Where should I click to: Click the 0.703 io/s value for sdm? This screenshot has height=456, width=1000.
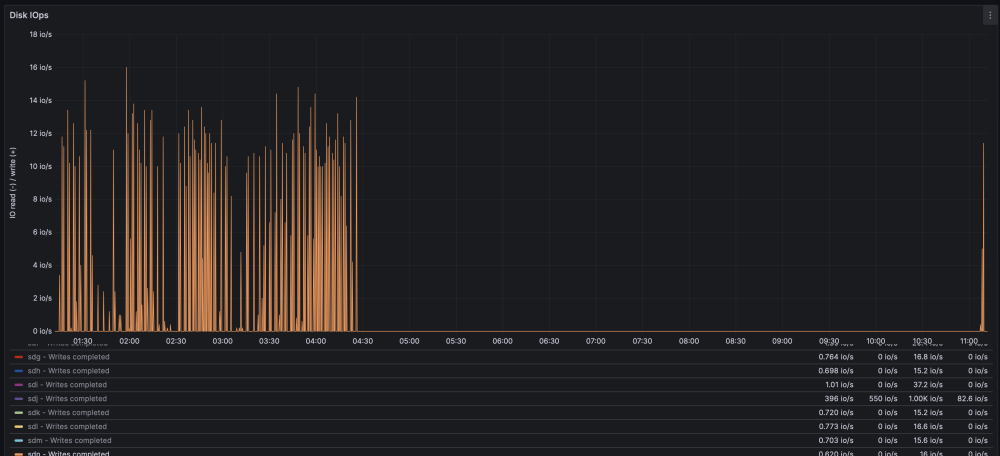(836, 441)
